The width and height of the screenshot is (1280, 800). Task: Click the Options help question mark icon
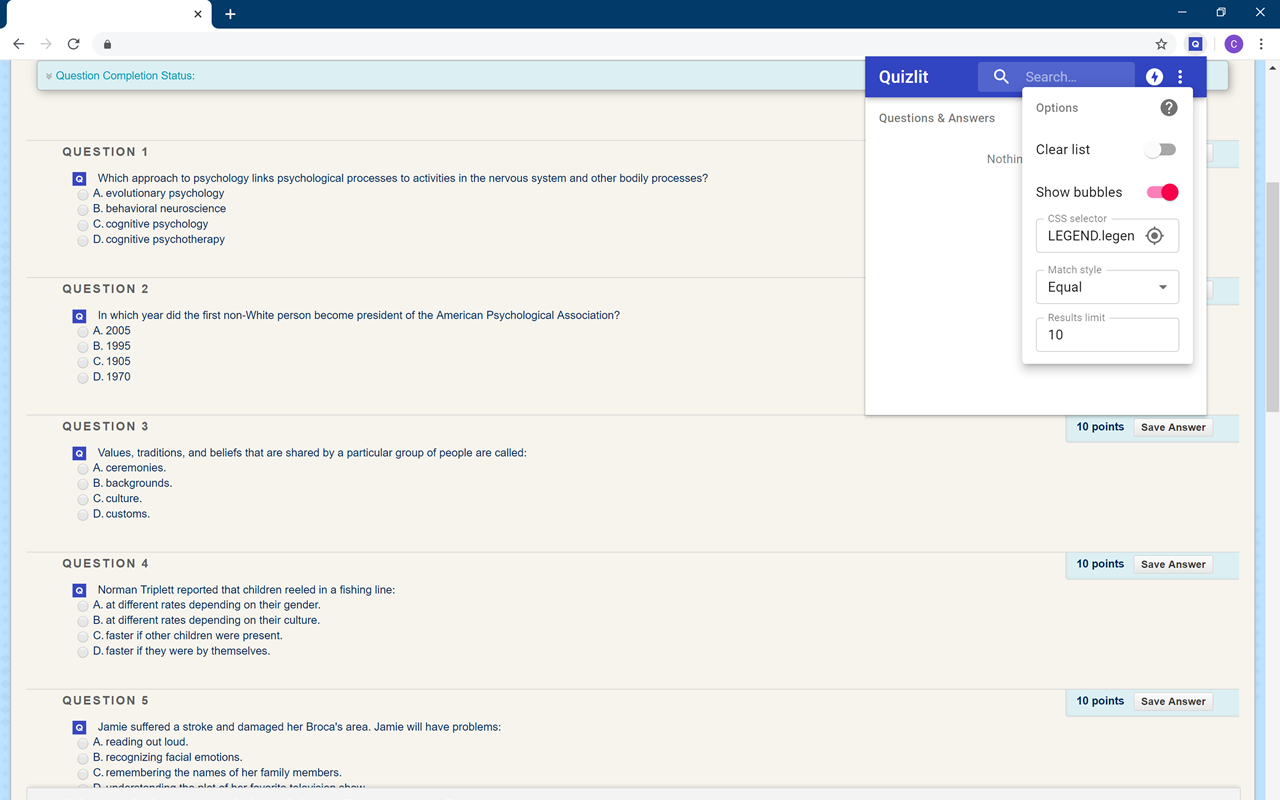[1168, 107]
